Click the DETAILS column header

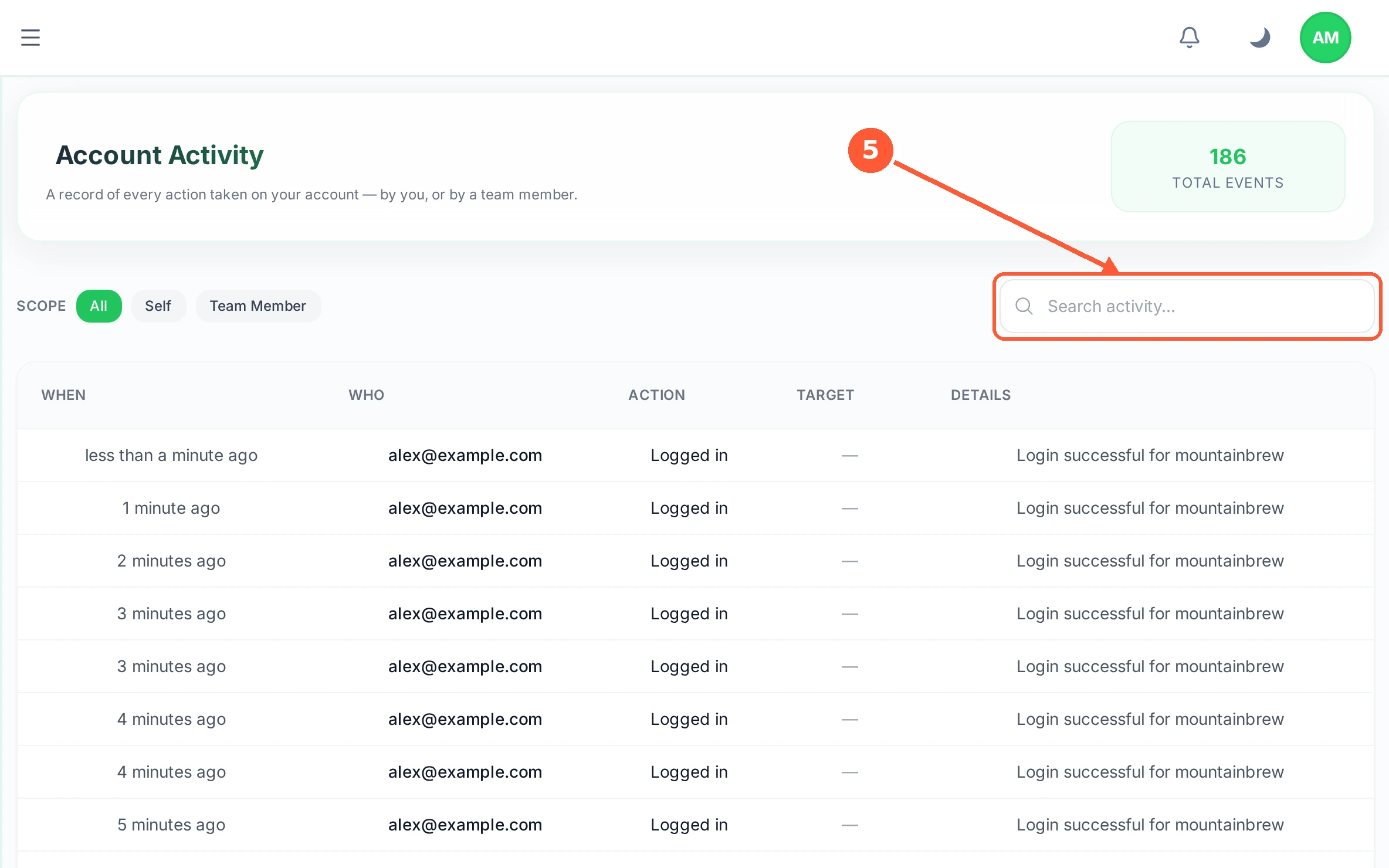981,395
